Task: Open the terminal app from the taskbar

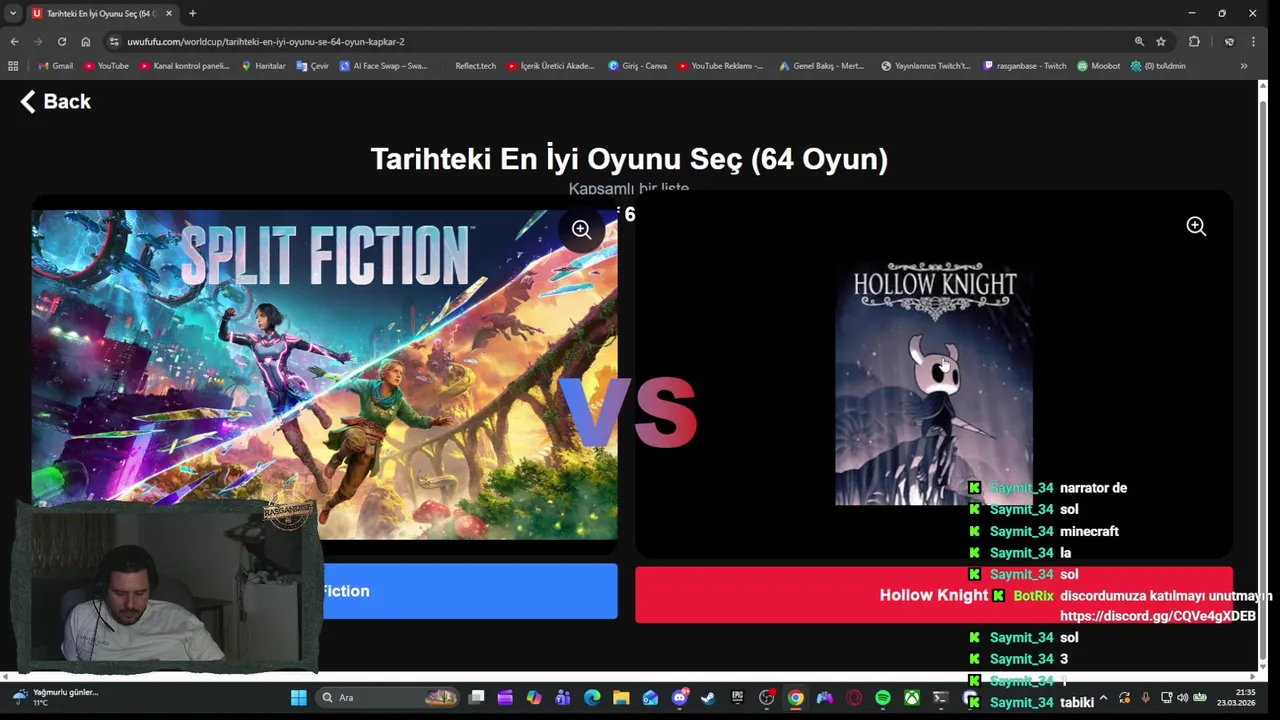Action: click(x=941, y=698)
